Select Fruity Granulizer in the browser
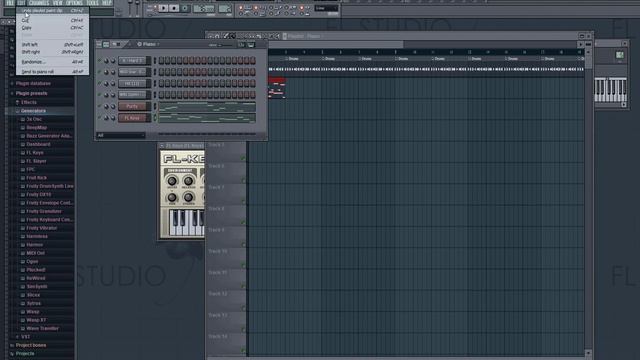This screenshot has width=640, height=360. coord(44,211)
